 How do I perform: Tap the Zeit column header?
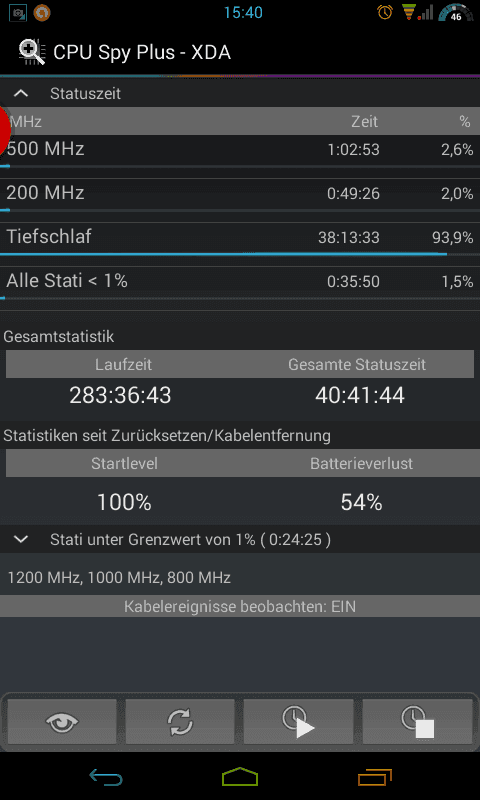click(x=365, y=121)
